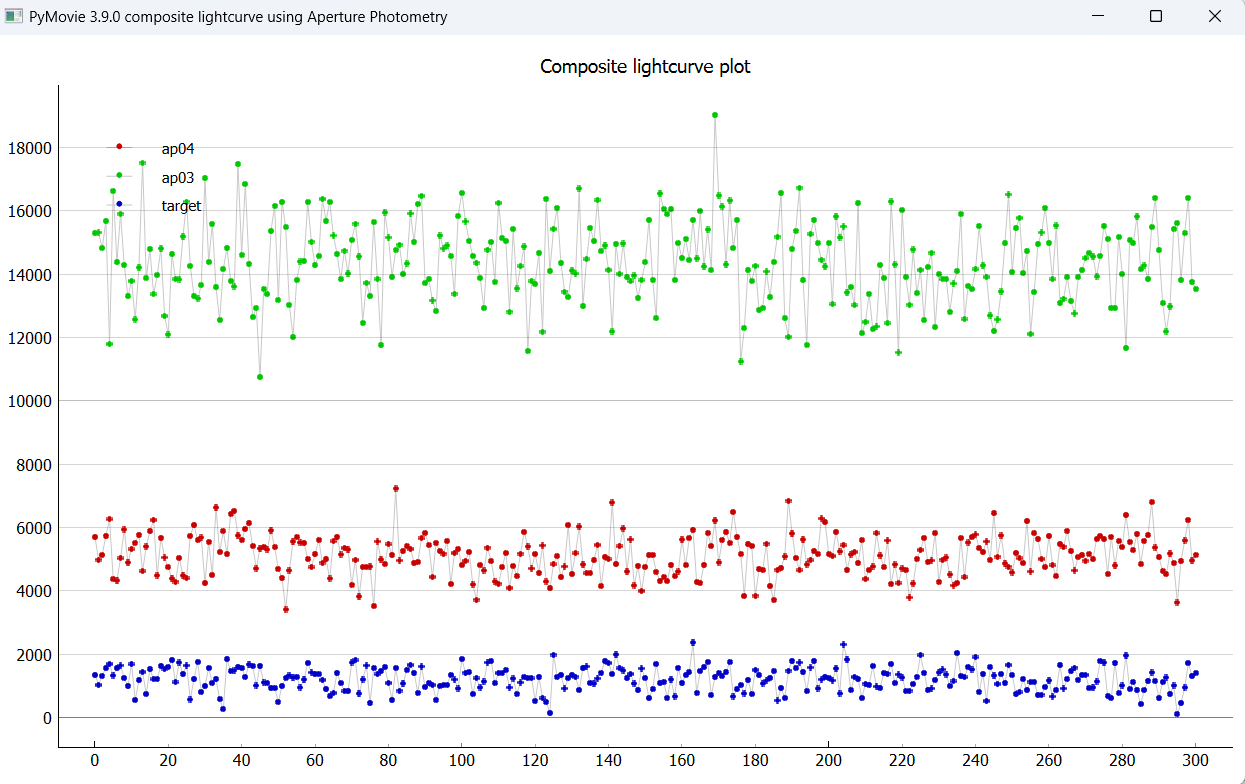Click the window title text in the title bar
The width and height of the screenshot is (1245, 784).
pos(239,16)
